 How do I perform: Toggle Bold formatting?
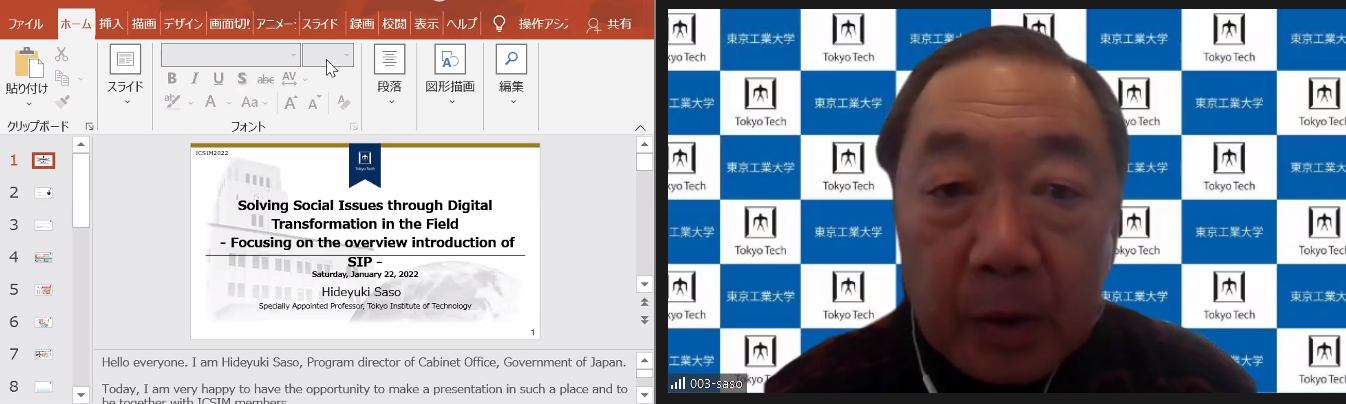172,78
